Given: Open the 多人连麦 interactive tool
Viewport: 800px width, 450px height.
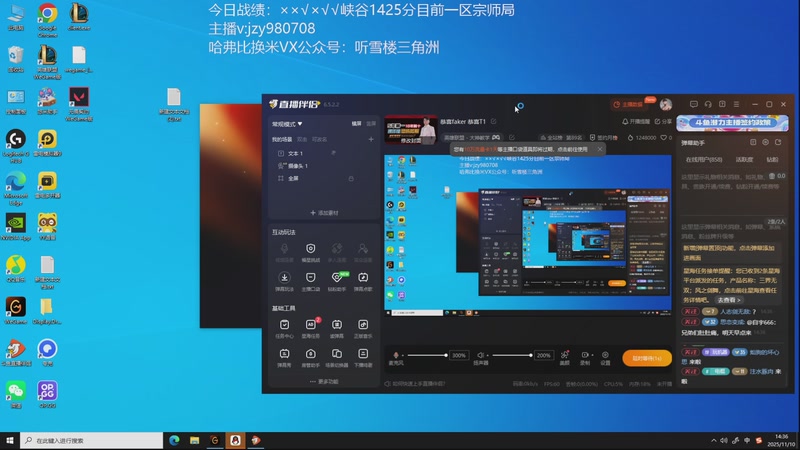Looking at the screenshot, I should pos(337,252).
